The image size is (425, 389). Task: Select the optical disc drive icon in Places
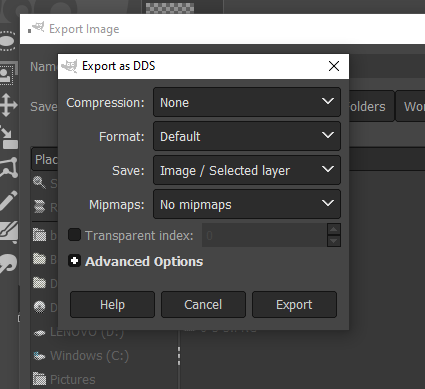[39, 307]
